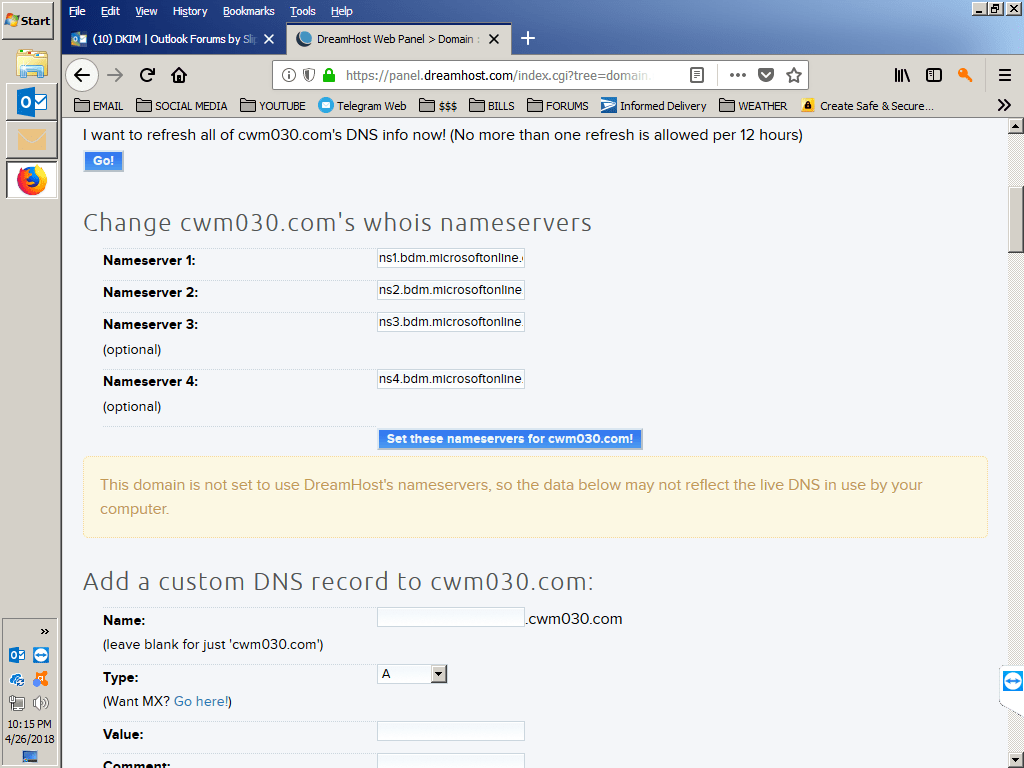Open Avast from the system tray
The image size is (1024, 768).
point(40,679)
